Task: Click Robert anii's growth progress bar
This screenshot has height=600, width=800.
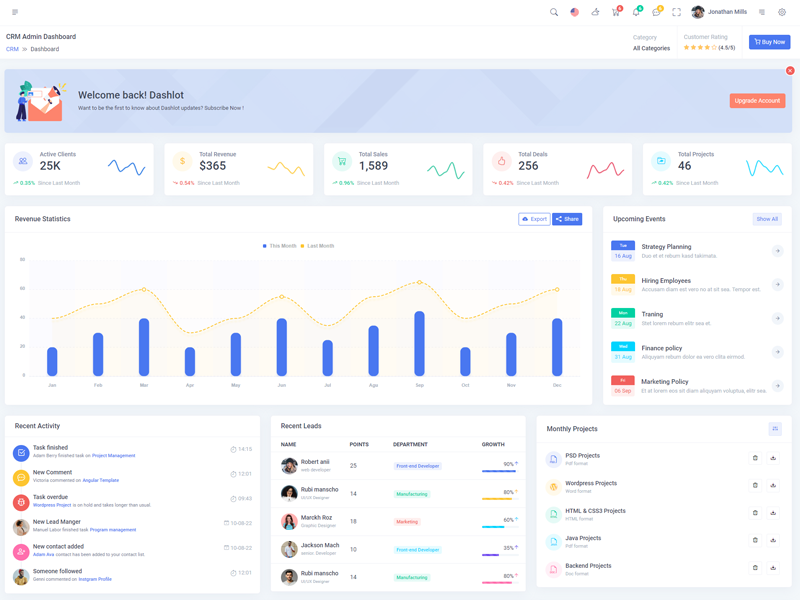Action: (x=498, y=471)
